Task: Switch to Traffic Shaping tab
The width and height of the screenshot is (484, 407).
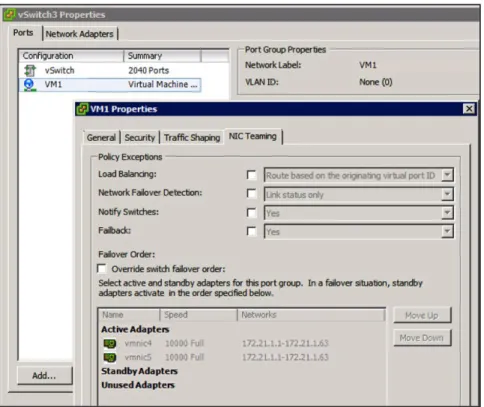Action: [x=192, y=137]
